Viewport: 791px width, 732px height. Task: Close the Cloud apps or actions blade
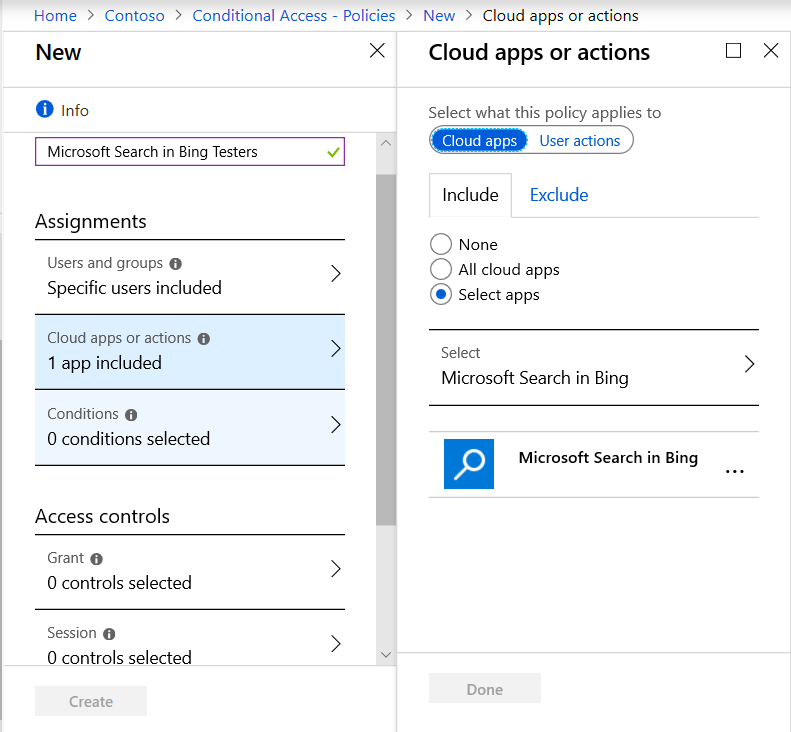pos(771,50)
